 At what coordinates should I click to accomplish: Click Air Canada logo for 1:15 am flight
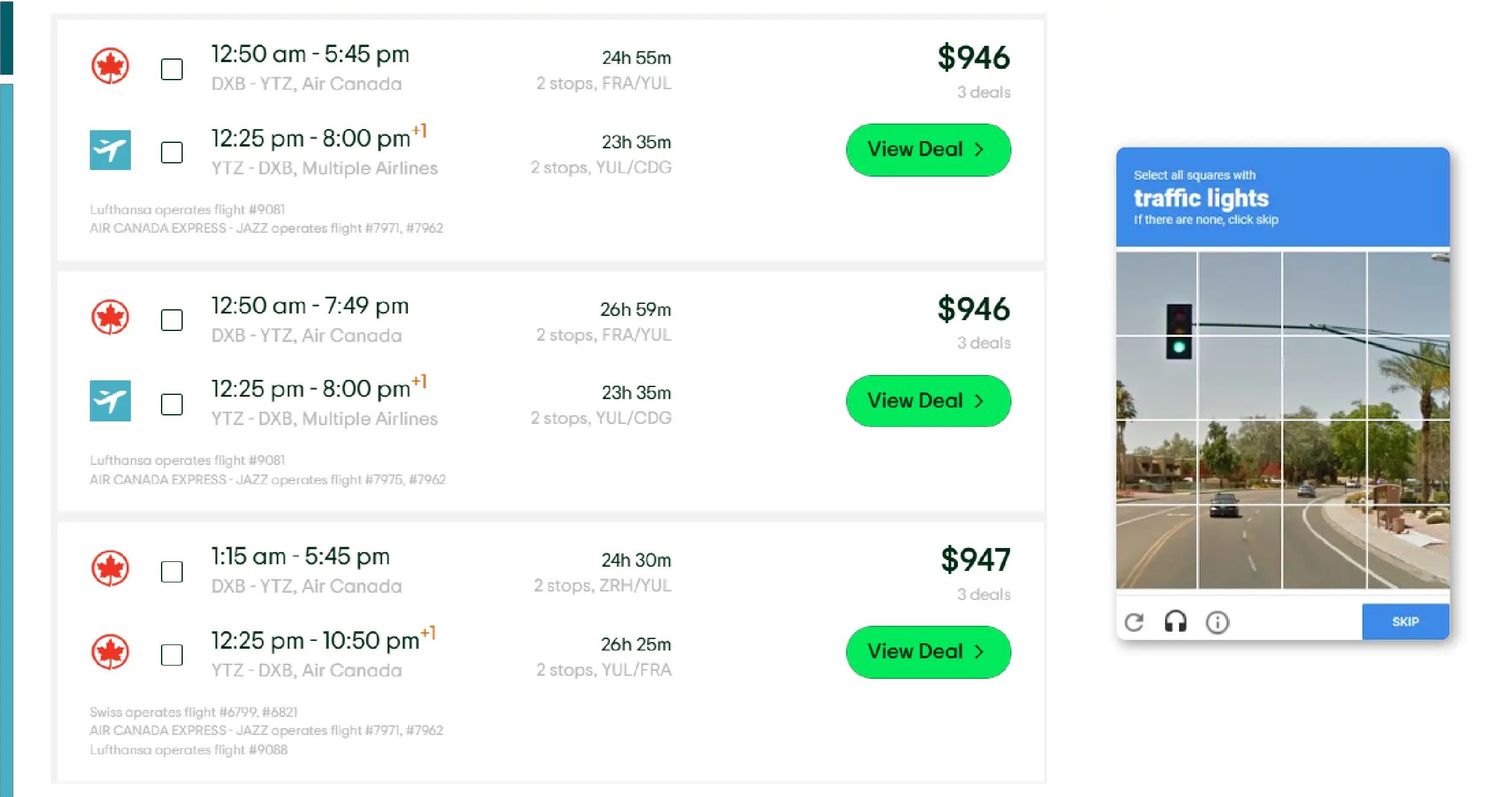(x=110, y=569)
